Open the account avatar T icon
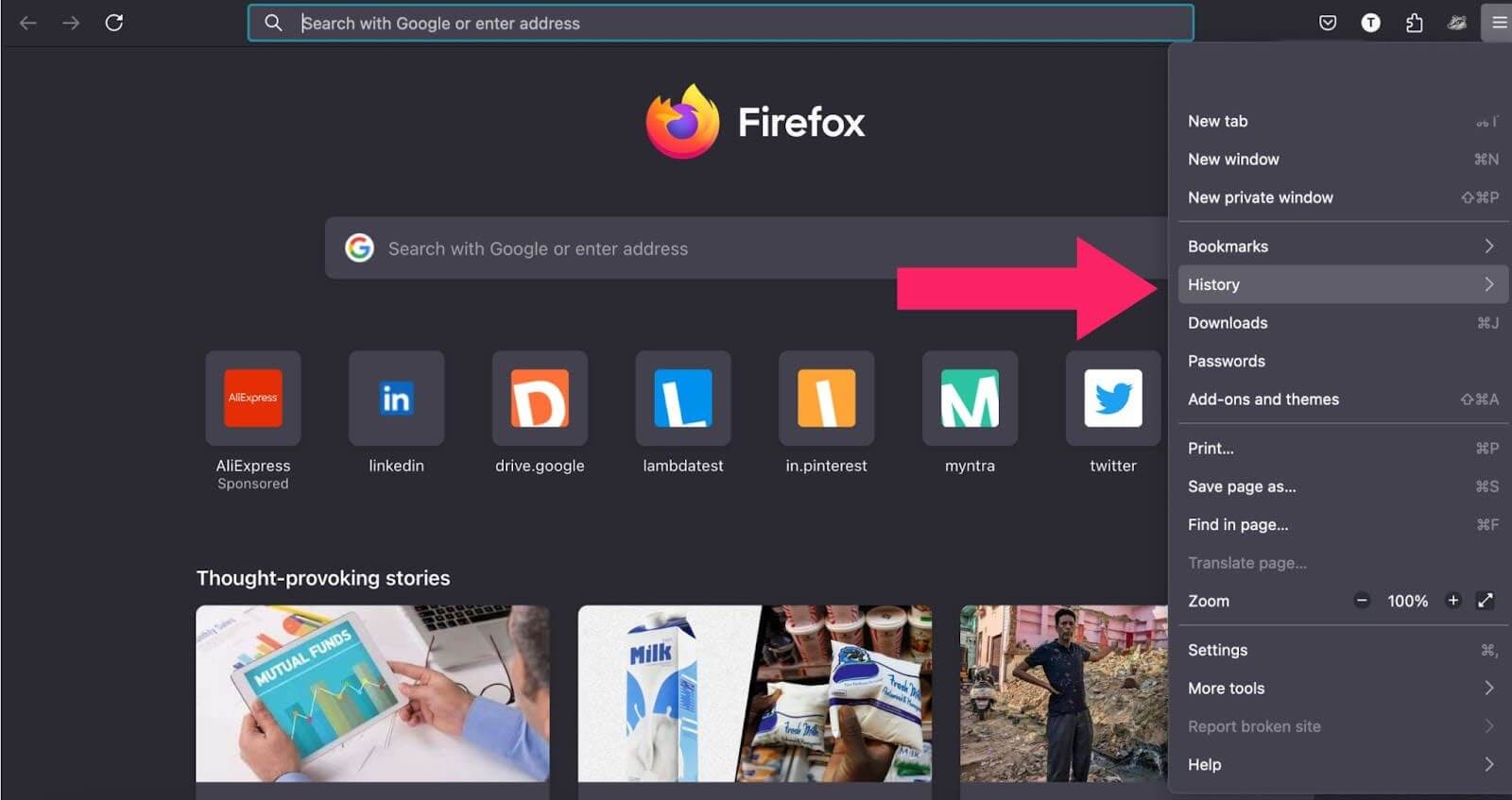This screenshot has width=1512, height=800. point(1370,23)
